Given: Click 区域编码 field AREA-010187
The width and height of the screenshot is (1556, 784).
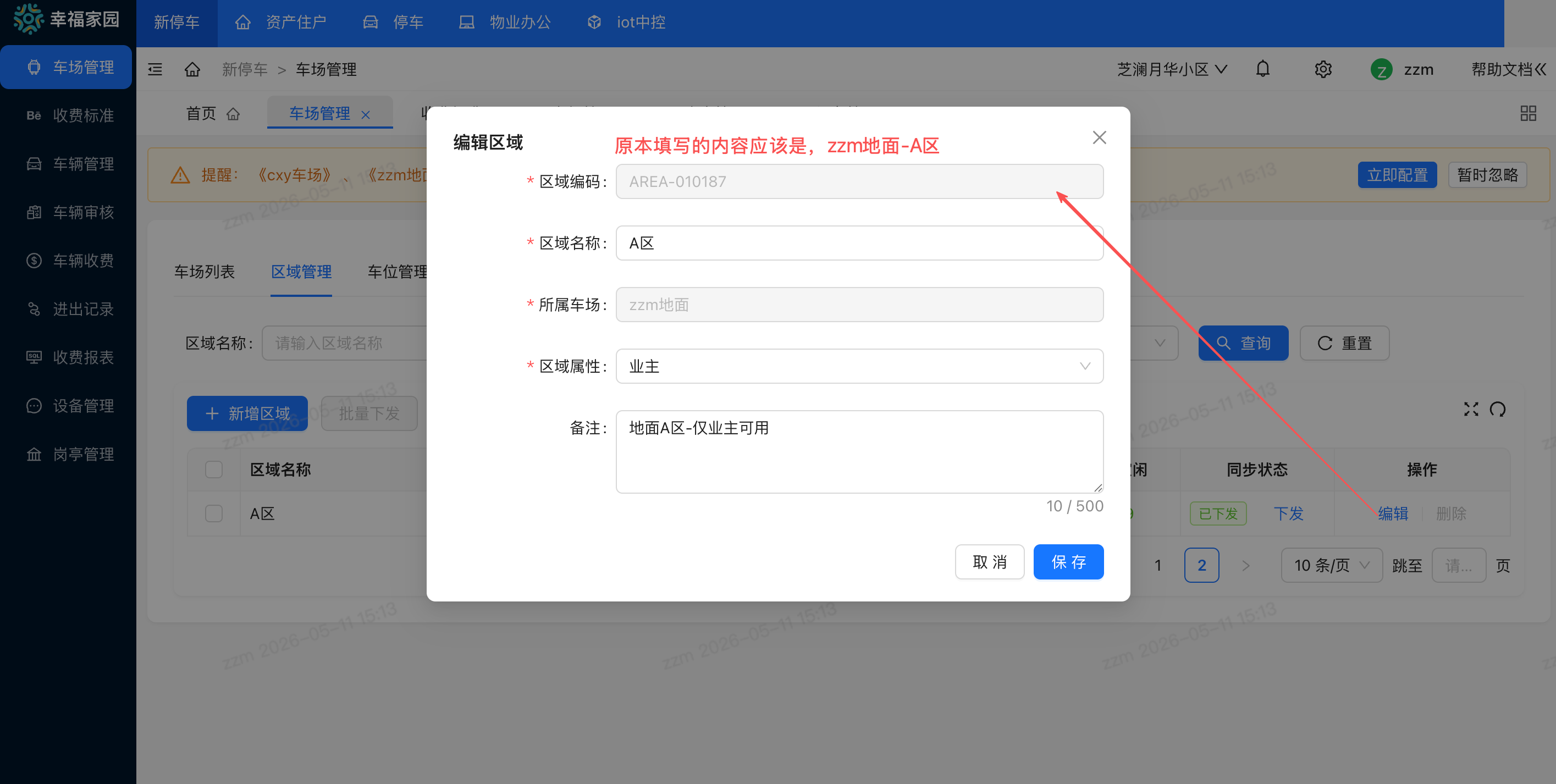Looking at the screenshot, I should click(x=859, y=181).
